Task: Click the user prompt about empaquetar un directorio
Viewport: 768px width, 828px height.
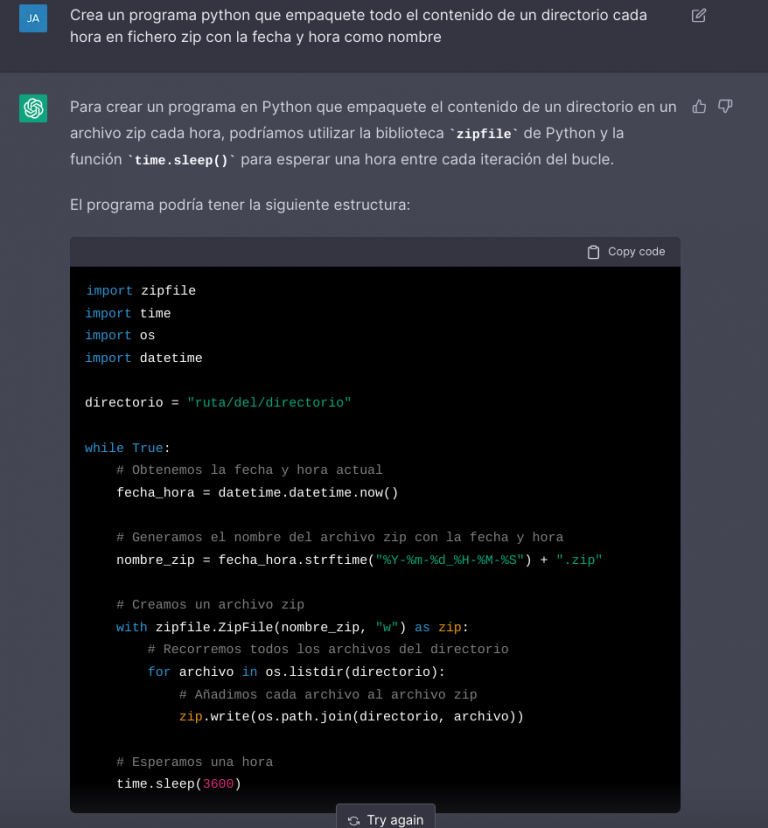Action: click(358, 26)
